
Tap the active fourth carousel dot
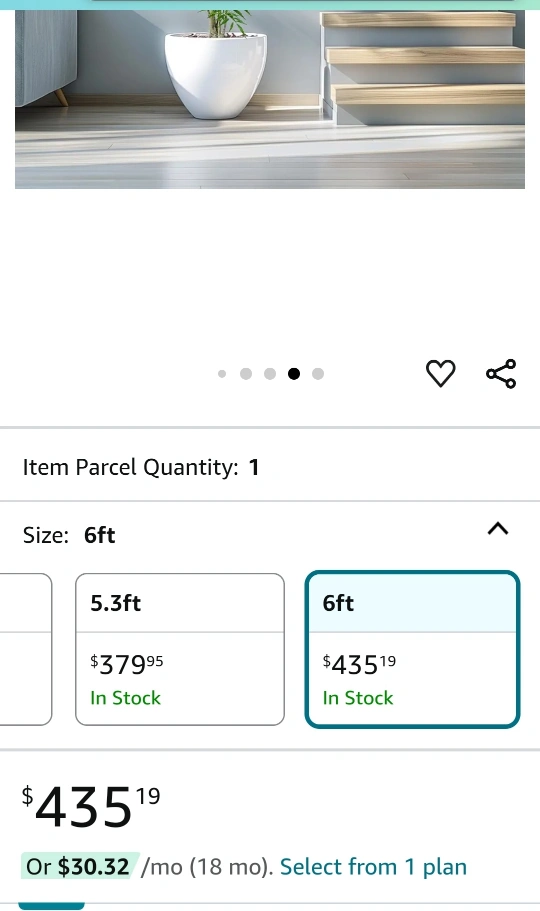click(294, 374)
